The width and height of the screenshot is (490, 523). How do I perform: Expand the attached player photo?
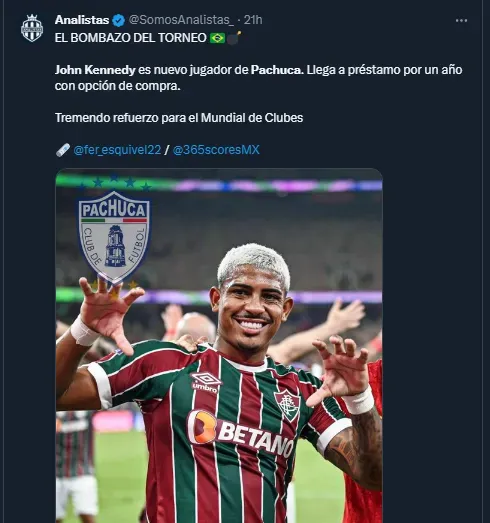(219, 346)
